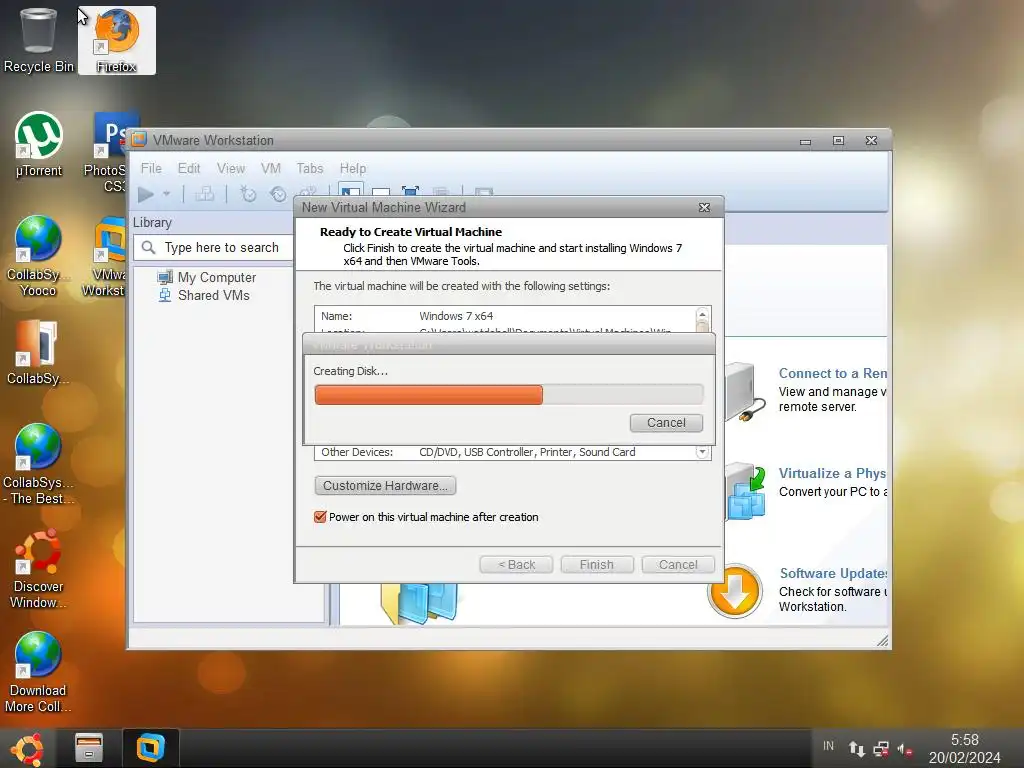Click the Shared VMs icon
Image resolution: width=1024 pixels, height=768 pixels.
(x=165, y=295)
